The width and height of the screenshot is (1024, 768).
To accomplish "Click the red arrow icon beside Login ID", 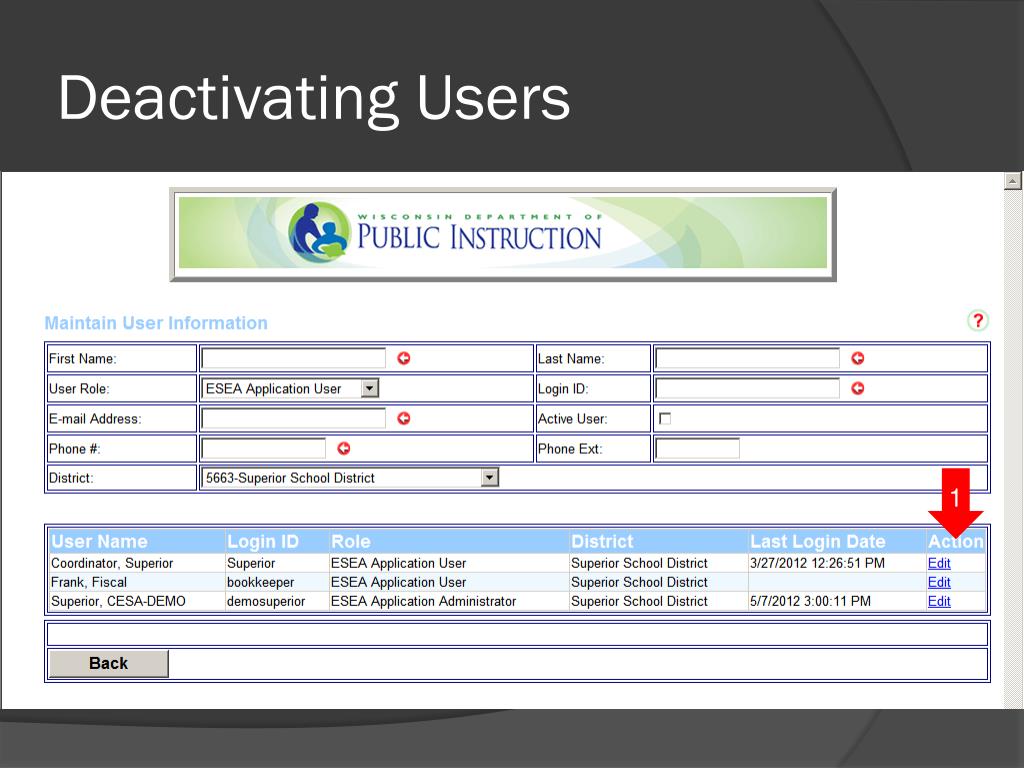I will (857, 388).
